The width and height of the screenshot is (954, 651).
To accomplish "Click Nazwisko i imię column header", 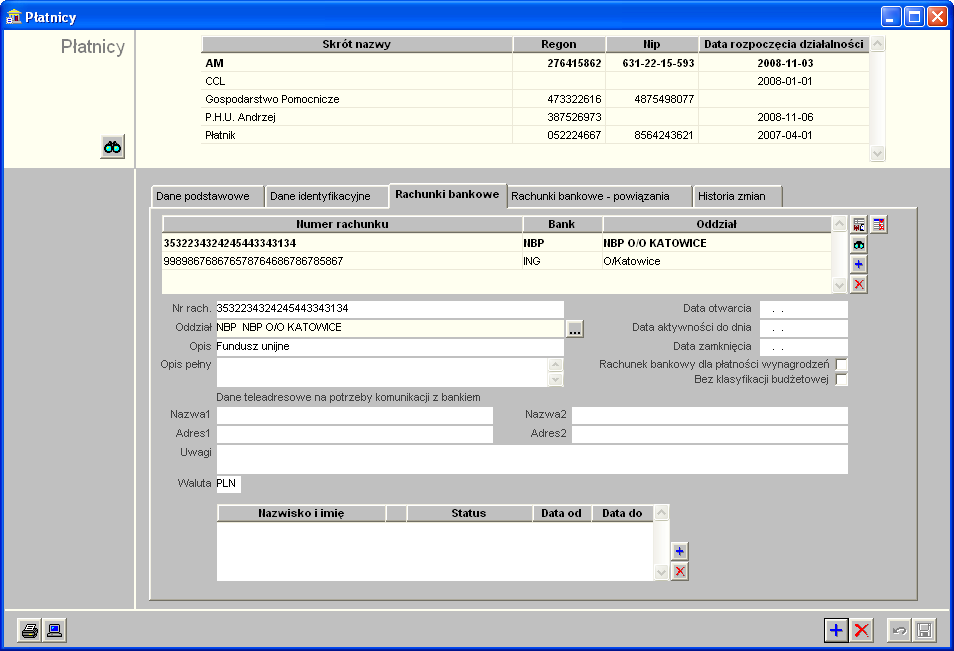I will (301, 513).
